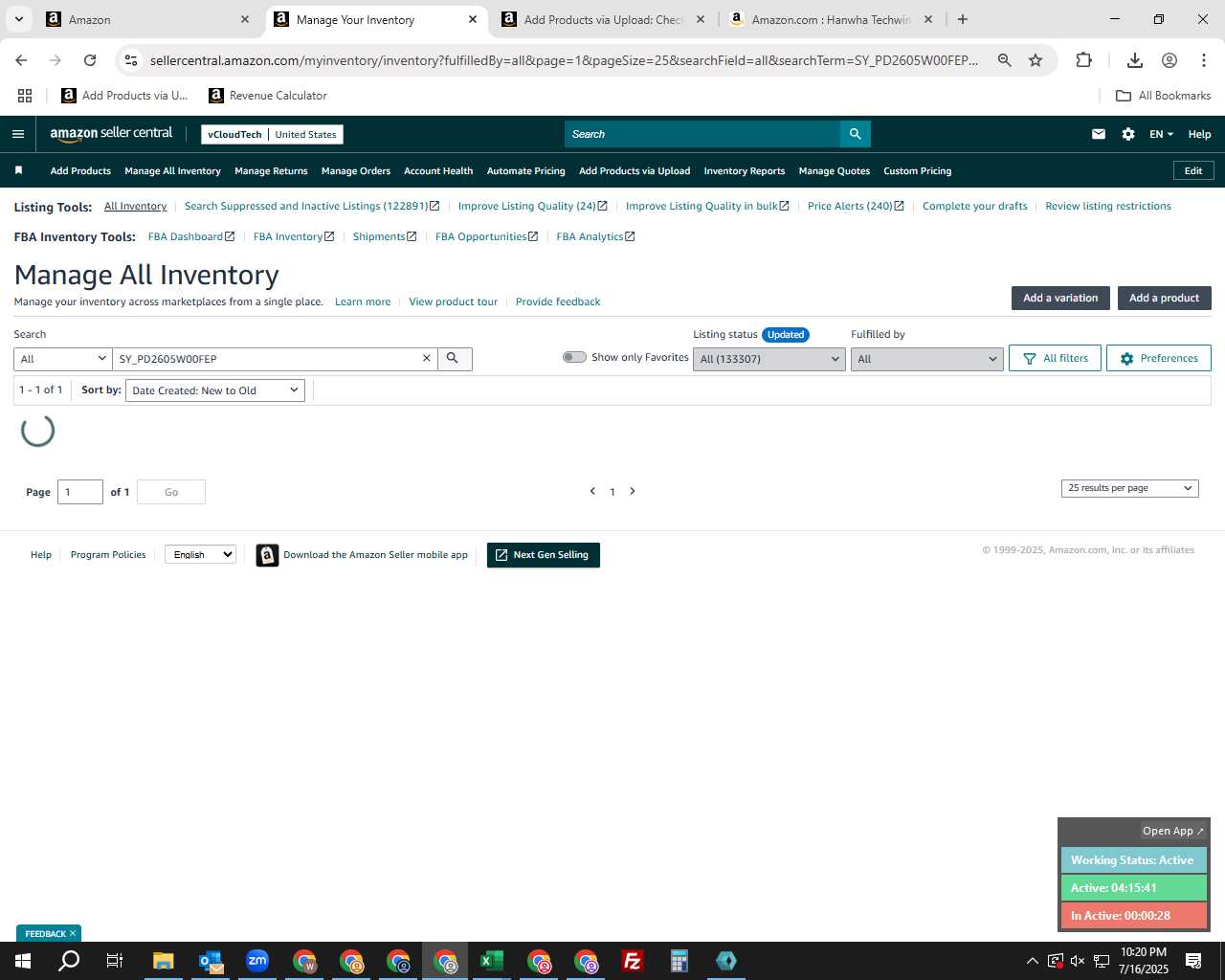Click the Chrome bookmark star icon
The height and width of the screenshot is (980, 1225).
(1036, 60)
